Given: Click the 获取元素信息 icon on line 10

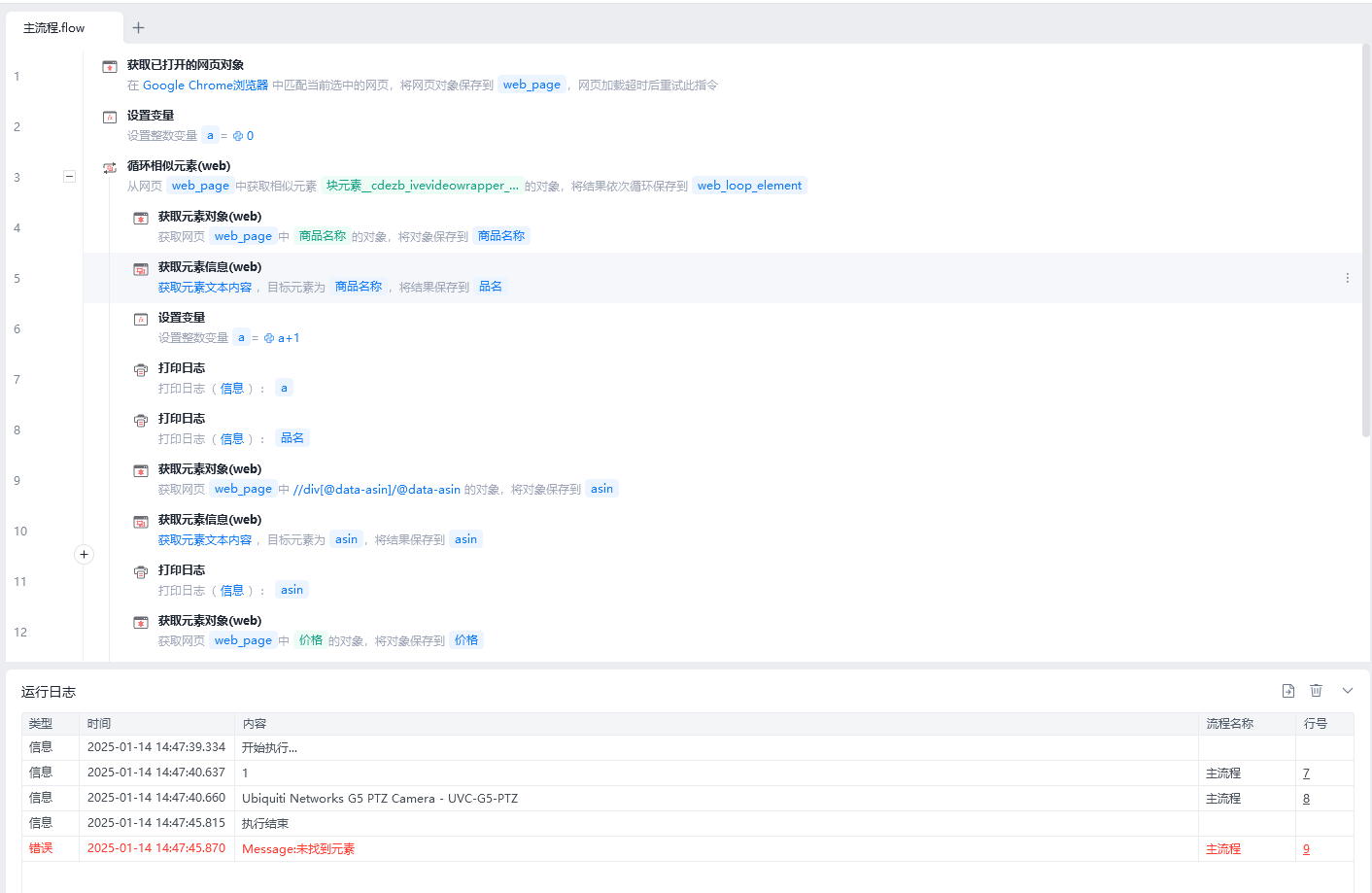Looking at the screenshot, I should [141, 522].
